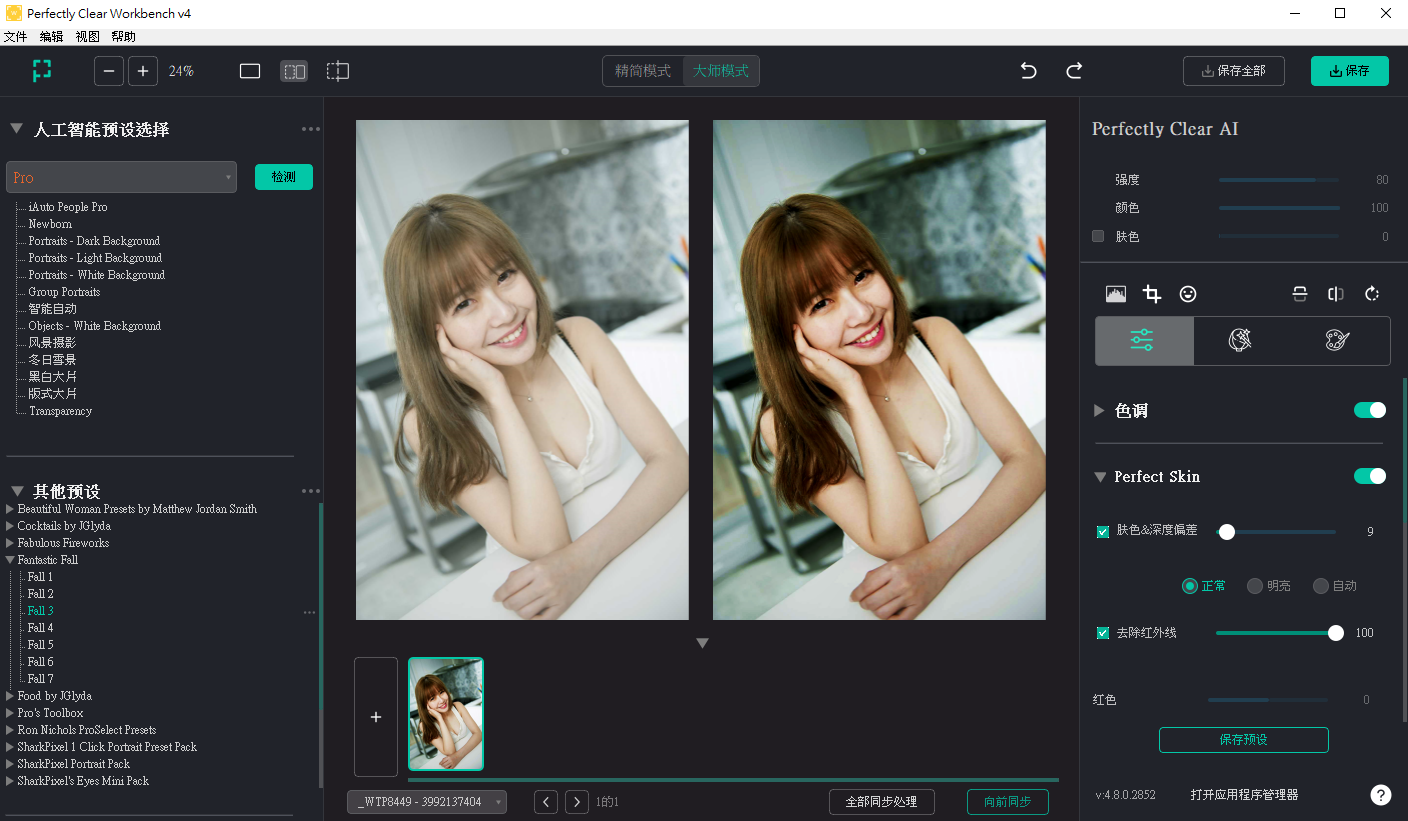Expand the 色调 section
This screenshot has width=1408, height=821.
(x=1100, y=410)
